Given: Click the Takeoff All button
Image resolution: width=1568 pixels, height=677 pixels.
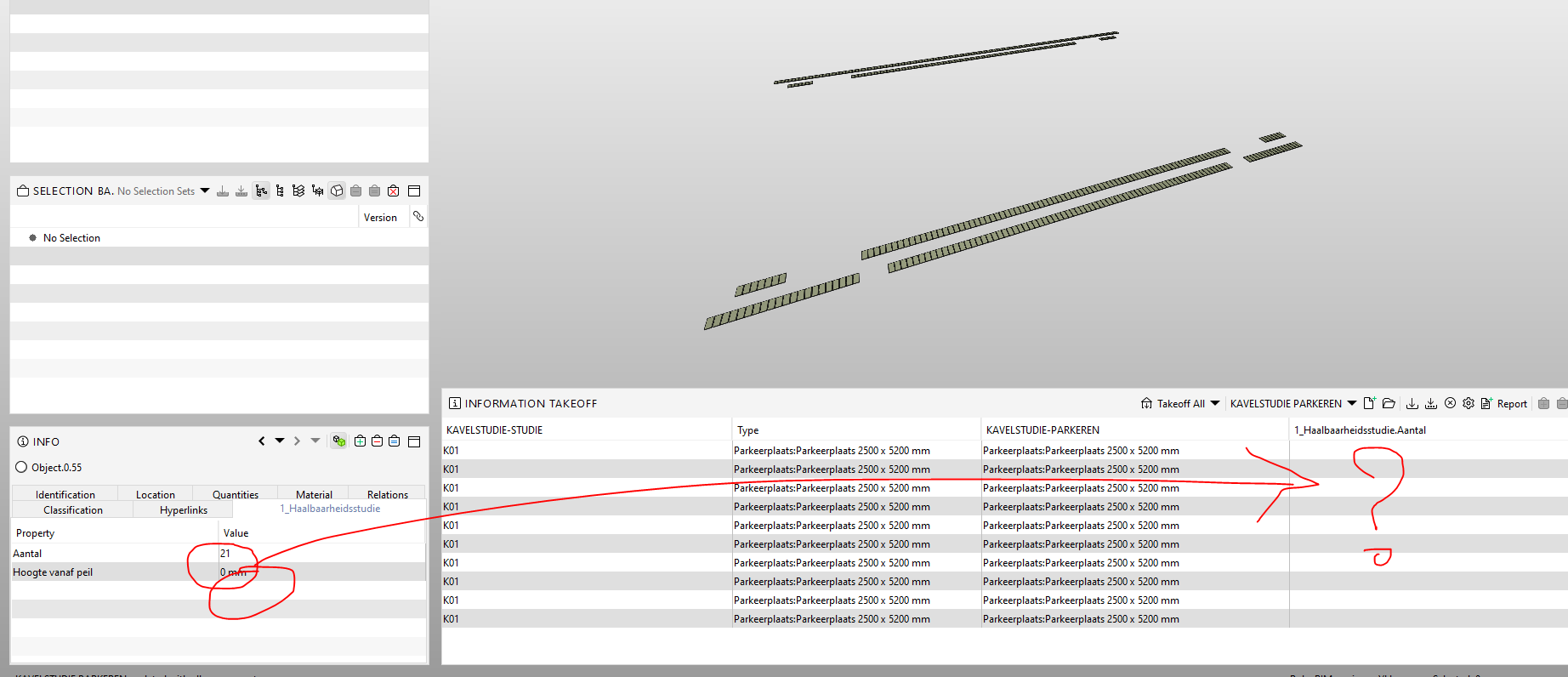Looking at the screenshot, I should click(1173, 404).
